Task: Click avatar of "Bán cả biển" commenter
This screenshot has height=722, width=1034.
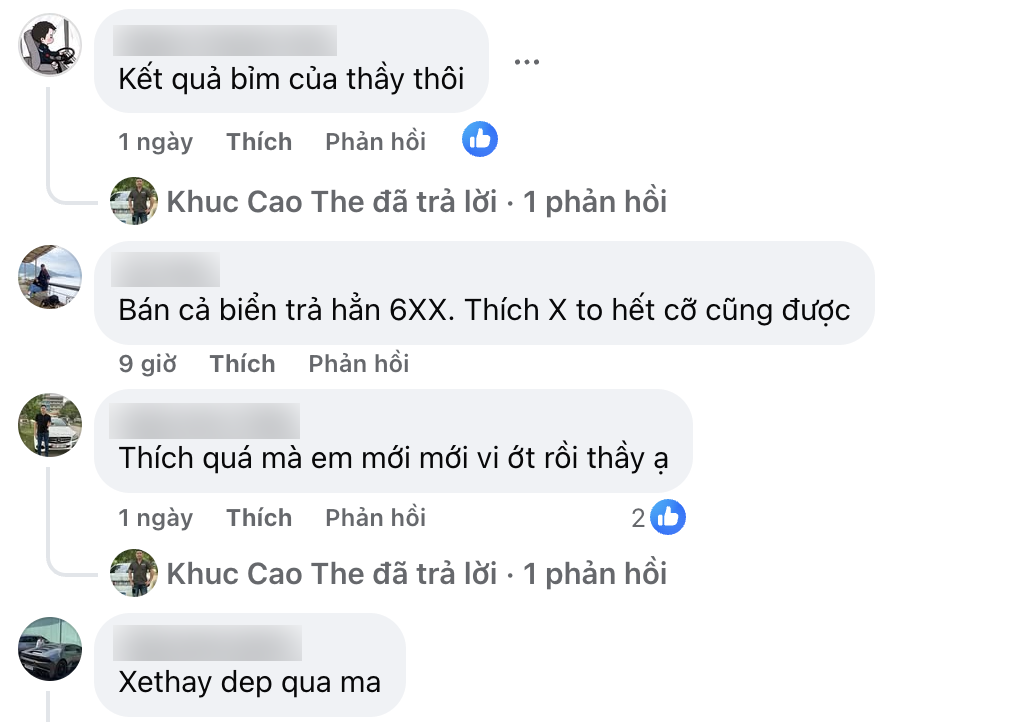Action: 50,277
